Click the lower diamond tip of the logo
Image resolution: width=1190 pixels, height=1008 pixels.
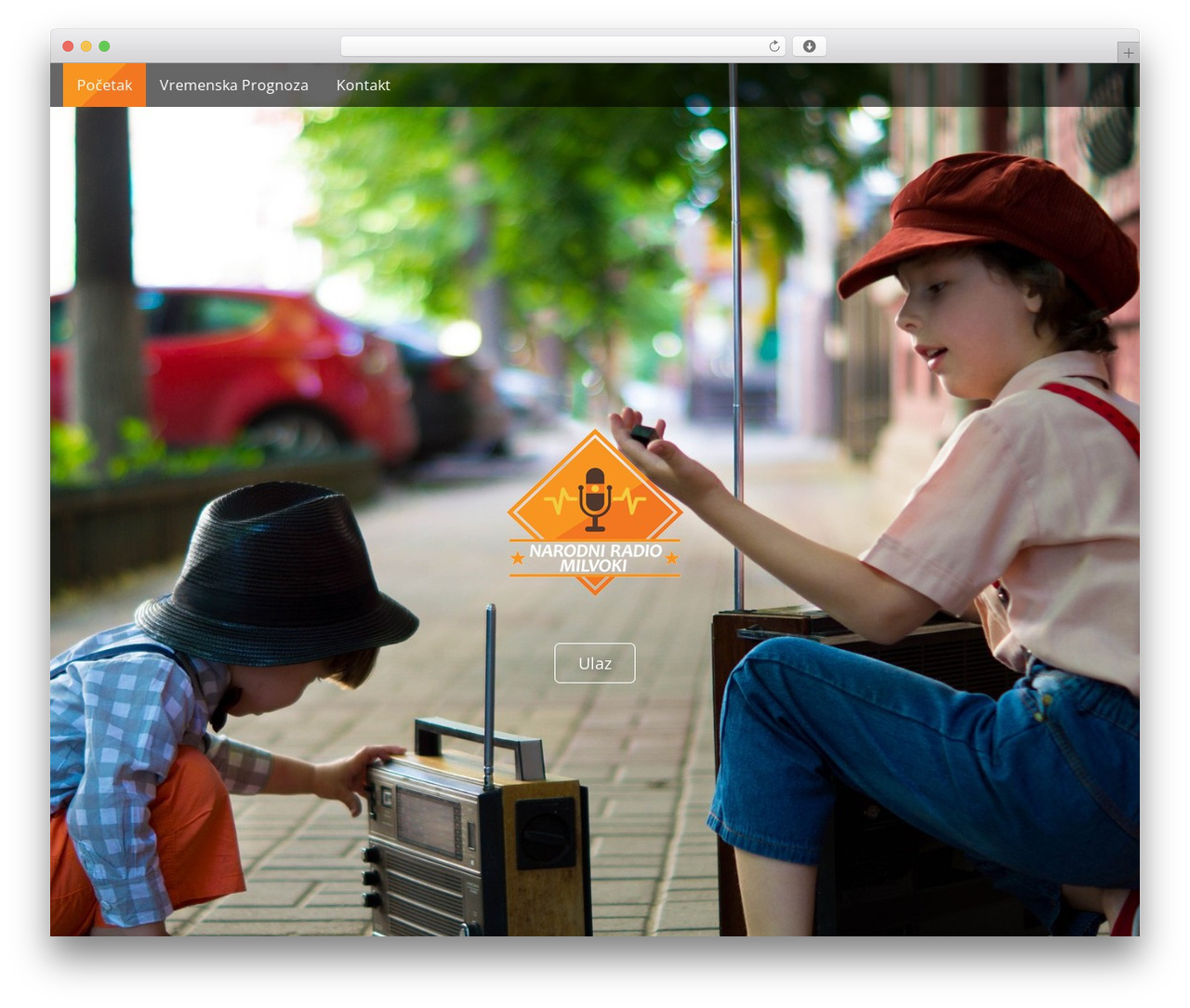click(x=595, y=585)
